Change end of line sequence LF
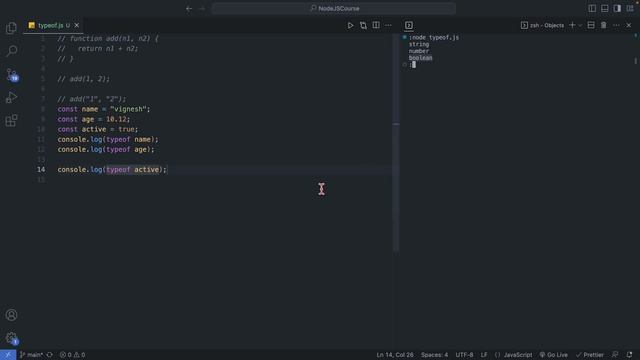Viewport: 640px width, 360px height. (484, 355)
